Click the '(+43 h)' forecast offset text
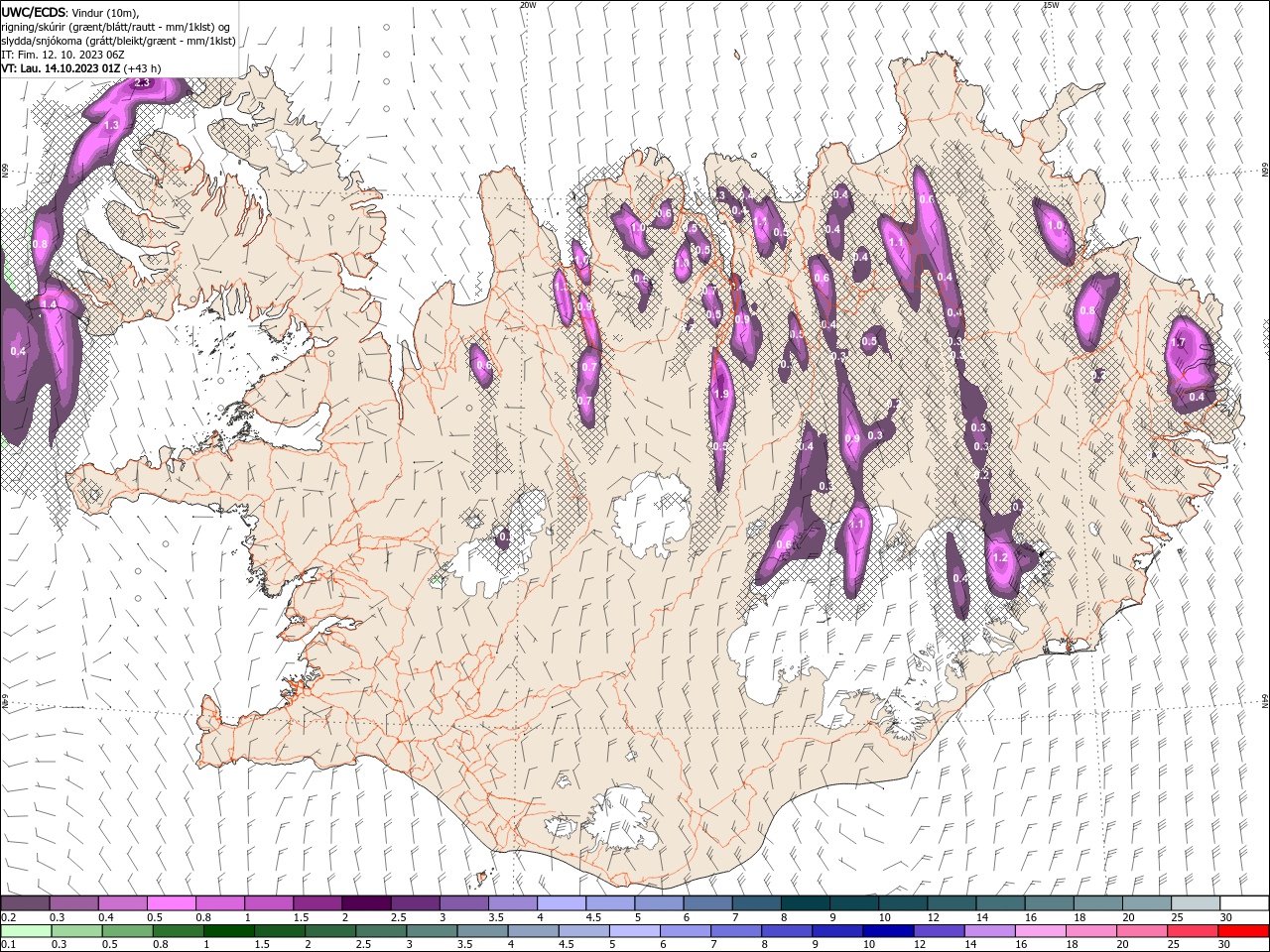This screenshot has height=952, width=1270. click(143, 68)
